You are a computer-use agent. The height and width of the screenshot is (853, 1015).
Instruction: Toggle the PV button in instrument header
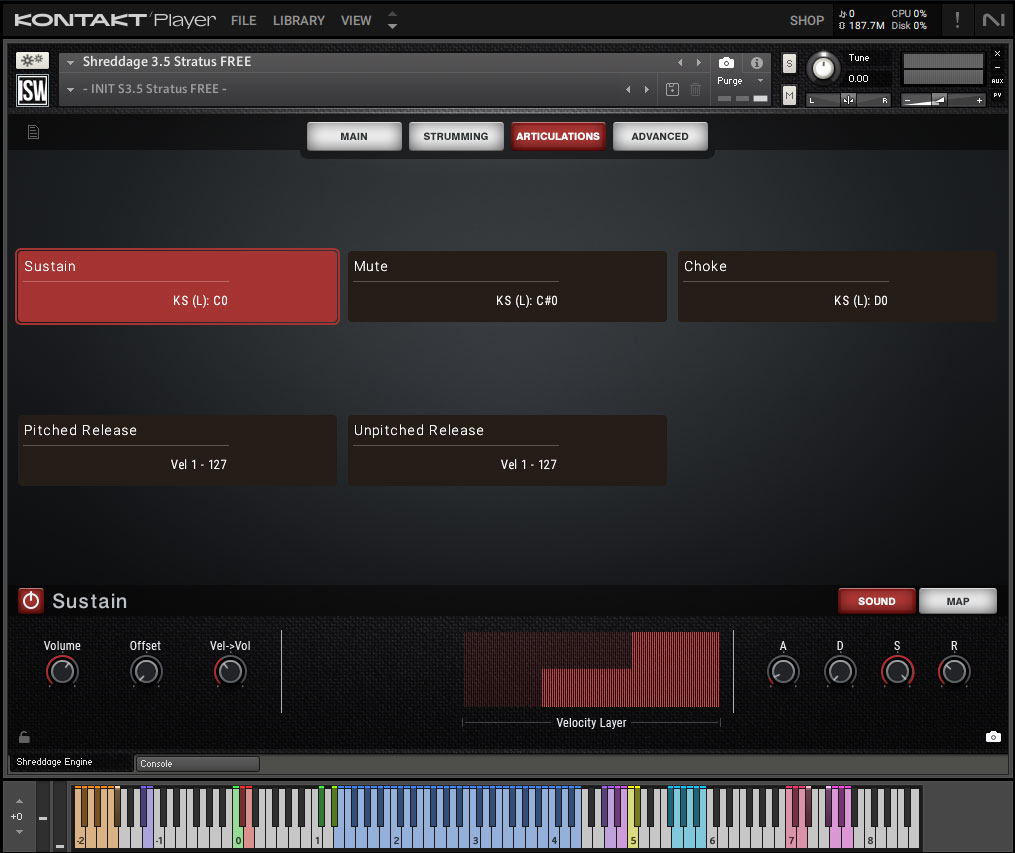click(x=998, y=95)
